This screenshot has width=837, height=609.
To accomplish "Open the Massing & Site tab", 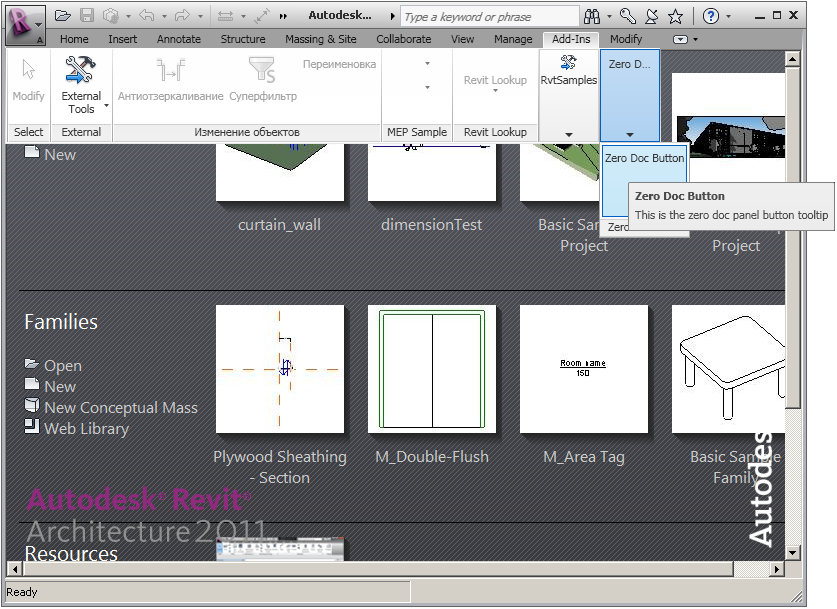I will tap(320, 39).
